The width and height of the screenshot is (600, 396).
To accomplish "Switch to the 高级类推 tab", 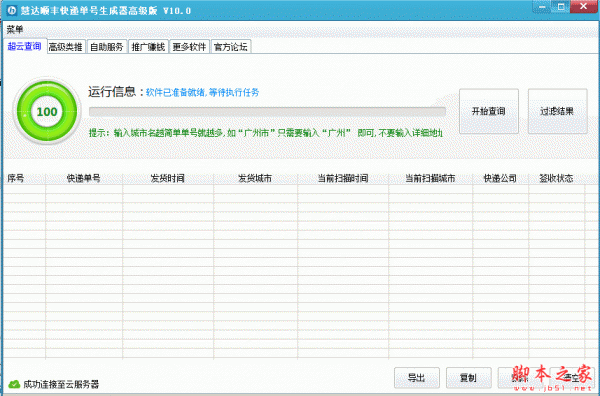I will coord(66,47).
